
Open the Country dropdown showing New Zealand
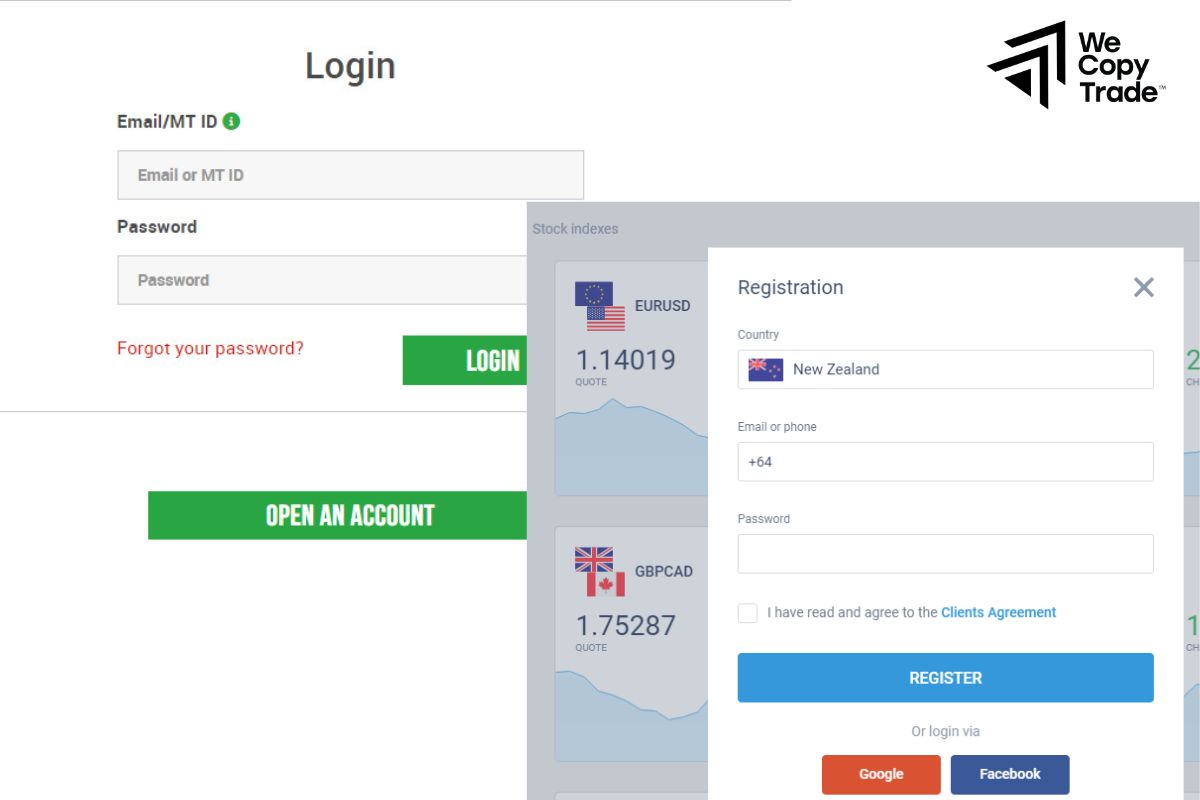pos(945,369)
